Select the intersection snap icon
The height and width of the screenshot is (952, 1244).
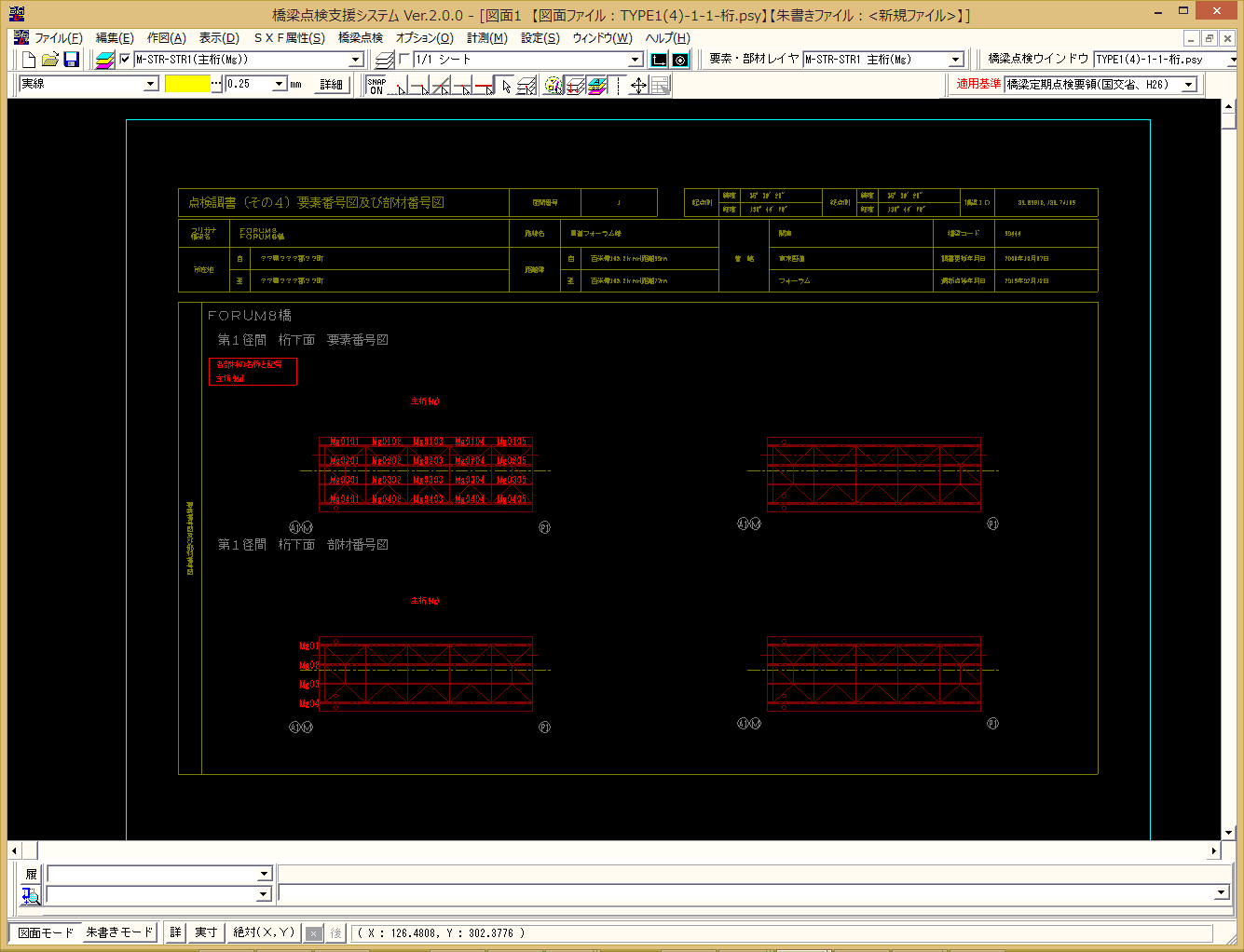pos(441,86)
